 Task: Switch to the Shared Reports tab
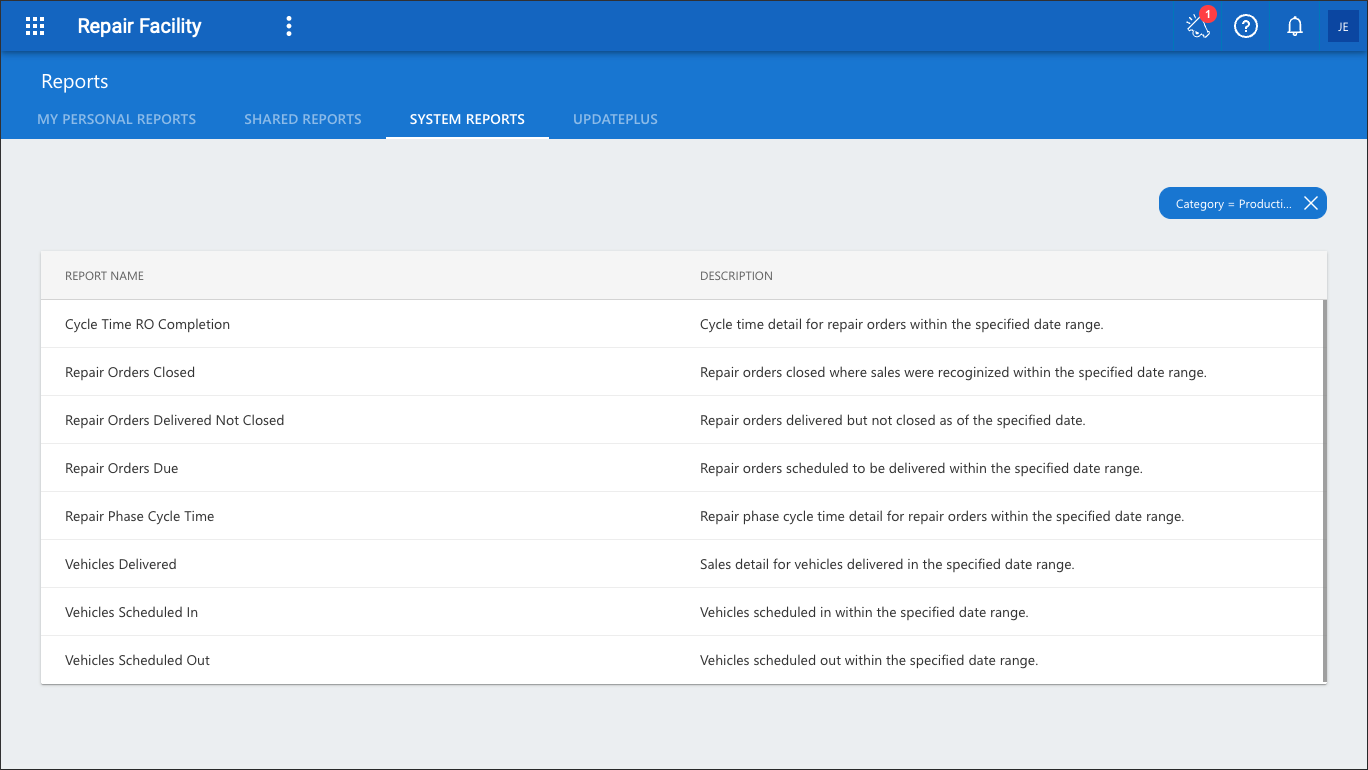tap(303, 119)
